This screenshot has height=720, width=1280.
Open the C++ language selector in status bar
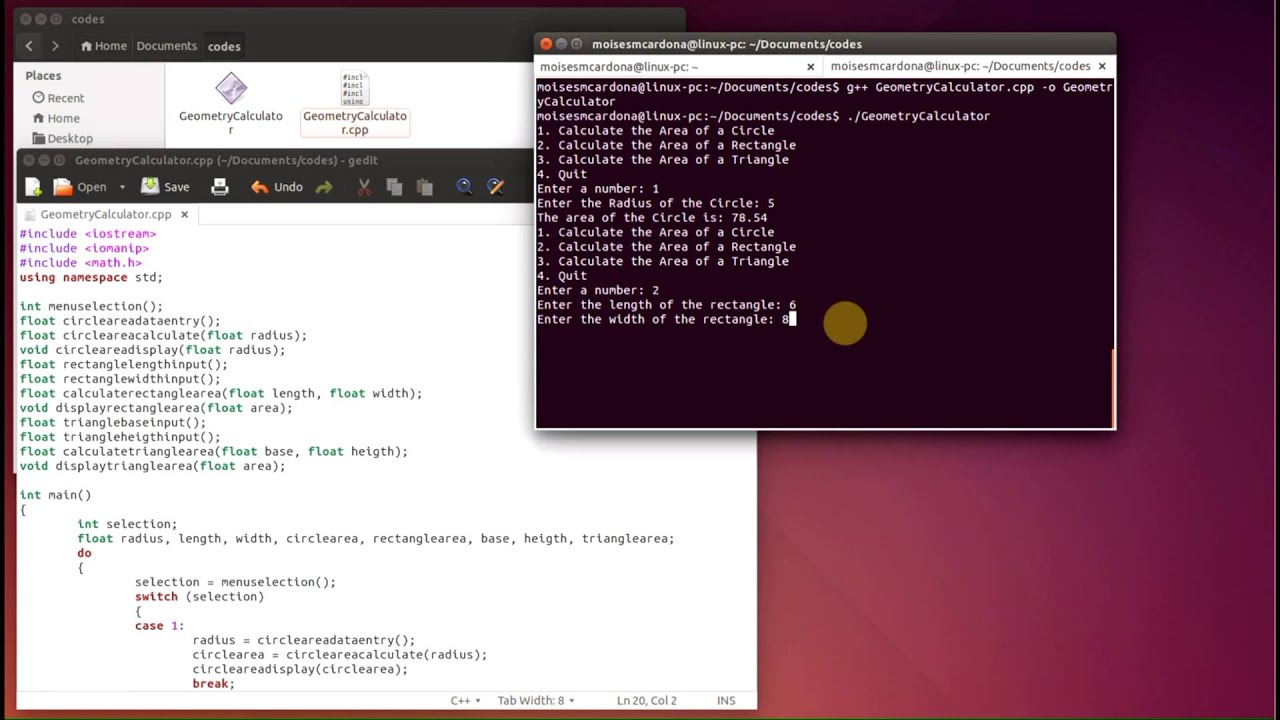click(465, 701)
